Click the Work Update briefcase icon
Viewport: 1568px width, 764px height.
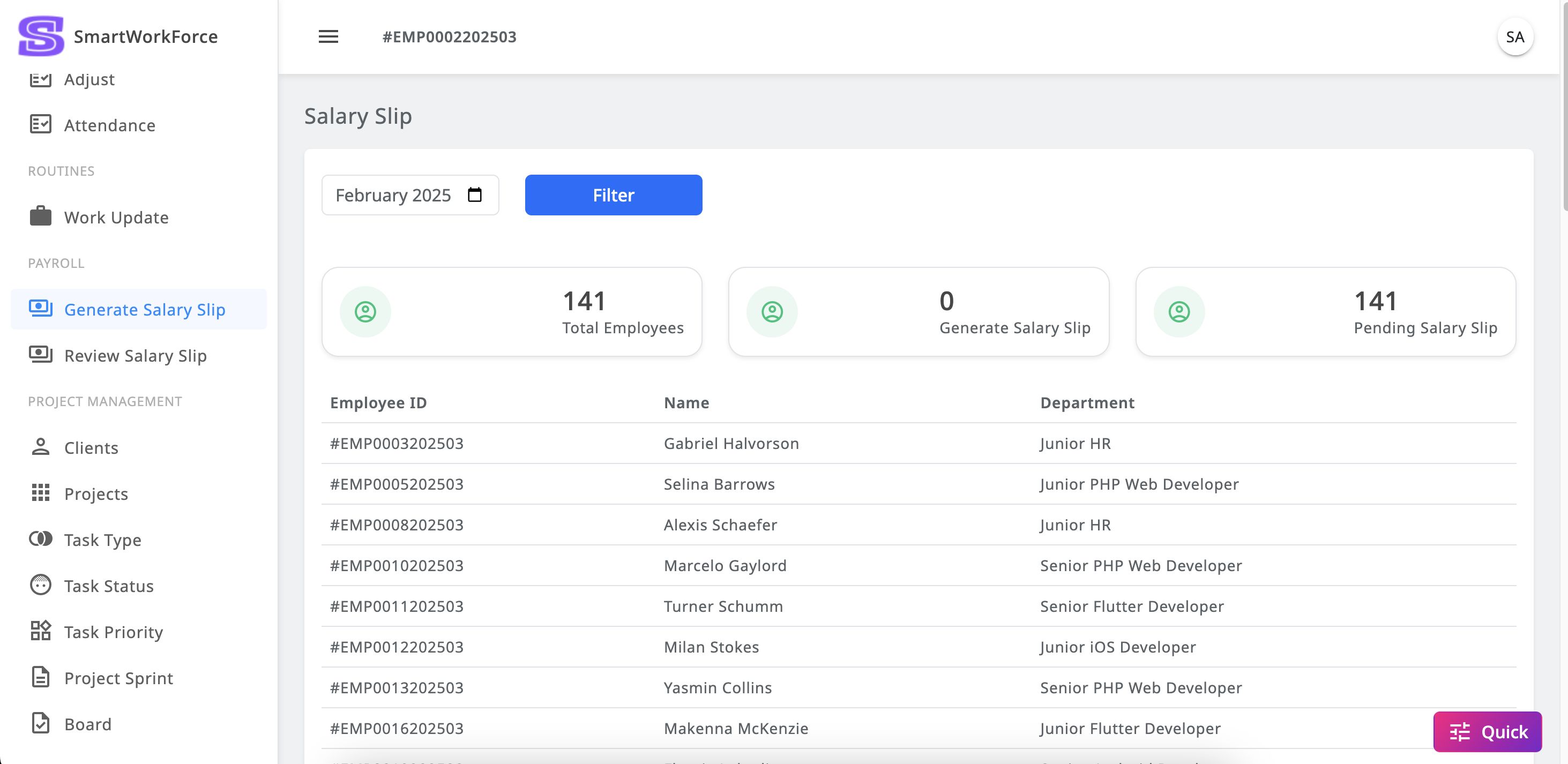(x=40, y=217)
